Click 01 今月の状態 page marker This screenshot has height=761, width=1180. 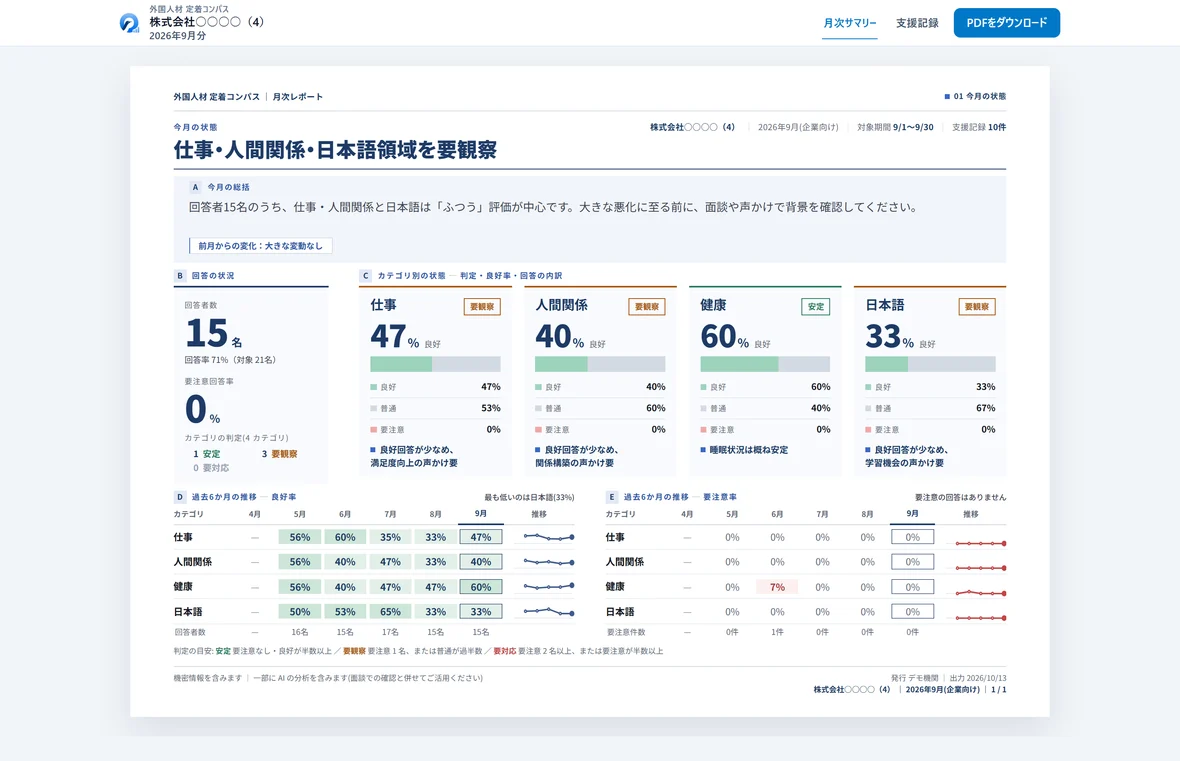tap(975, 96)
